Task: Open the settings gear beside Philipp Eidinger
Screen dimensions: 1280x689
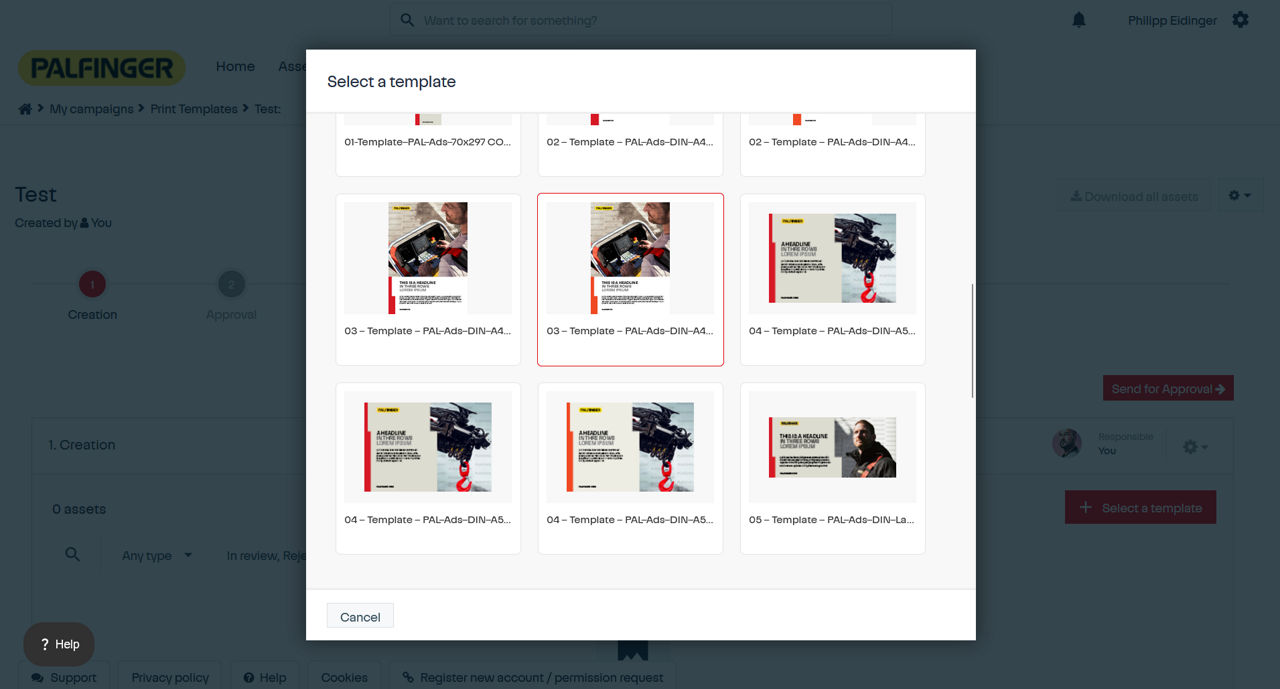Action: (x=1240, y=20)
